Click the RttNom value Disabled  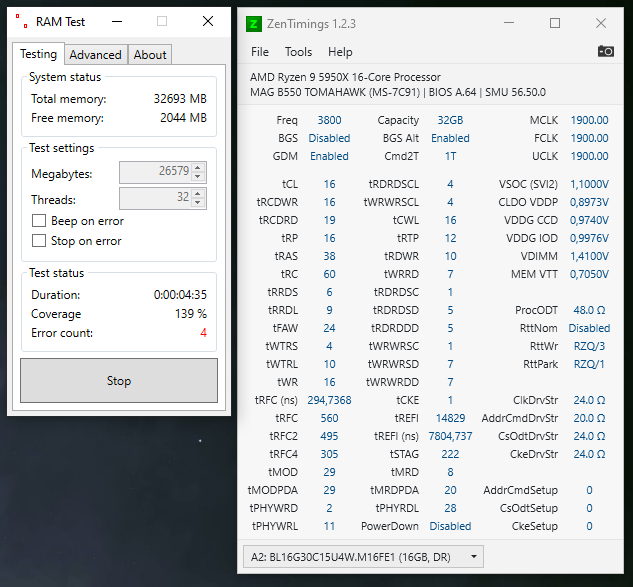[589, 328]
